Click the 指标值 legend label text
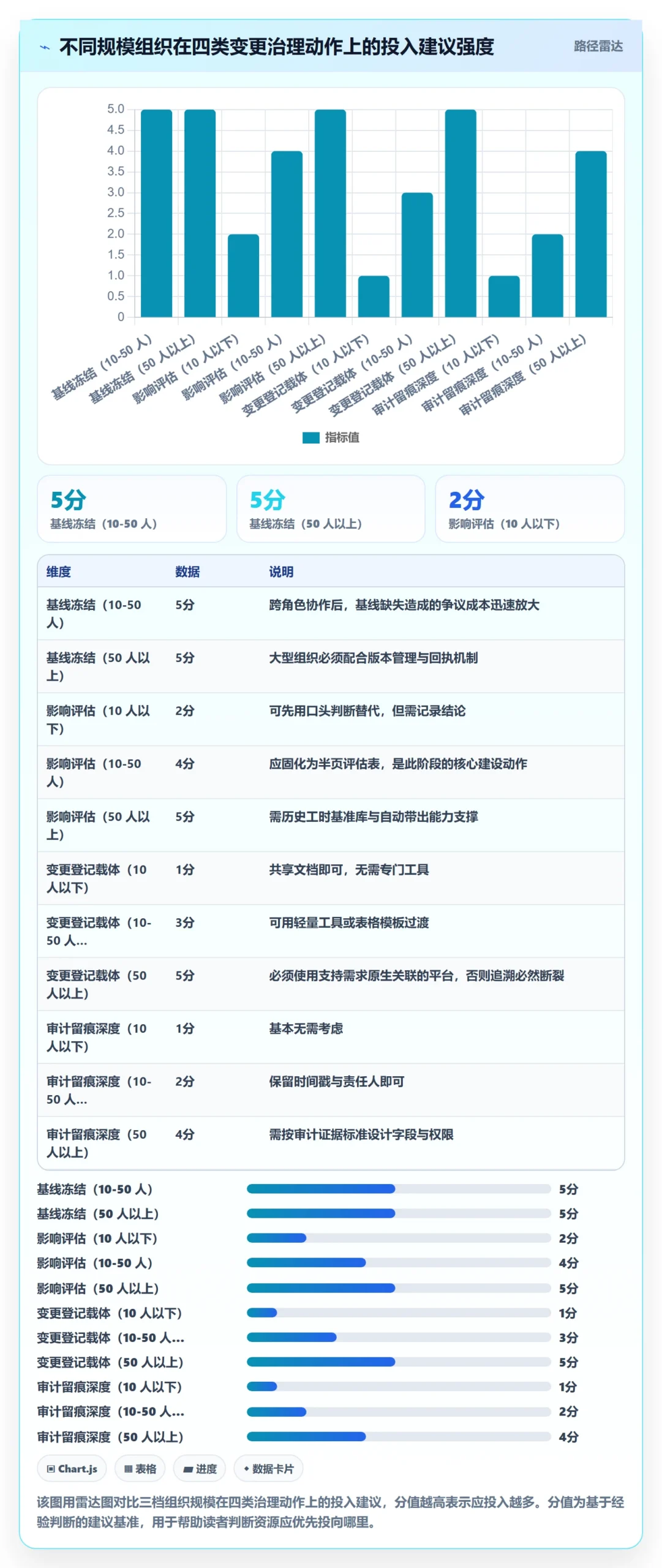The image size is (662, 1568). click(x=342, y=437)
